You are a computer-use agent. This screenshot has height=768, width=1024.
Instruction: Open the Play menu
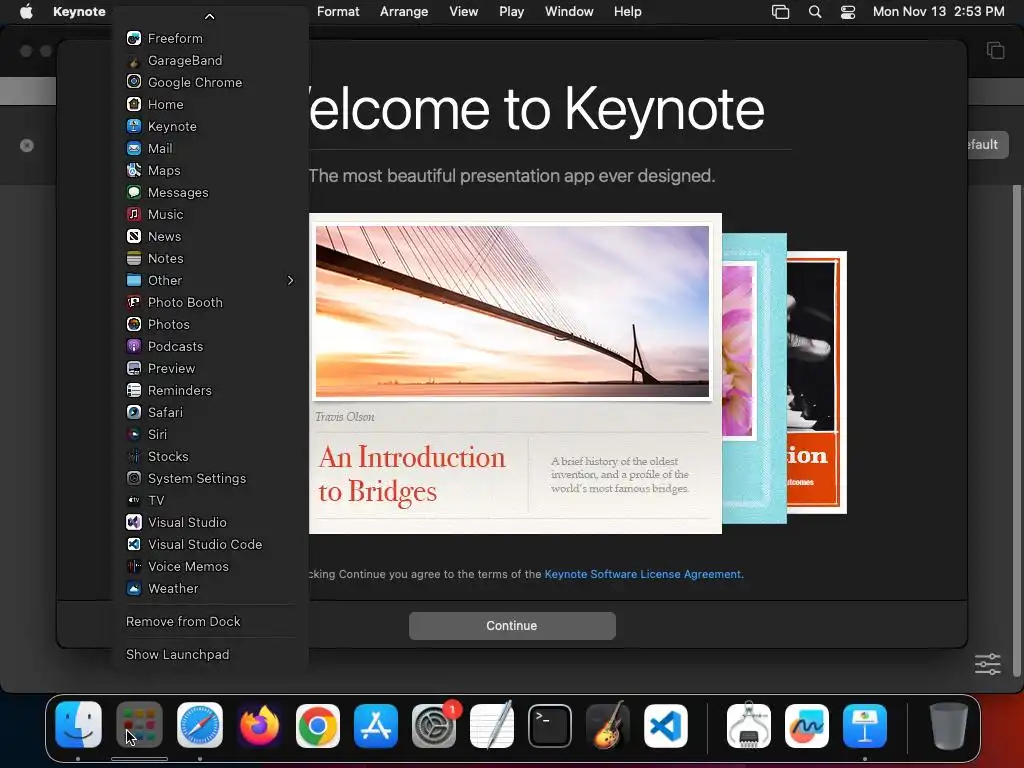pos(511,11)
